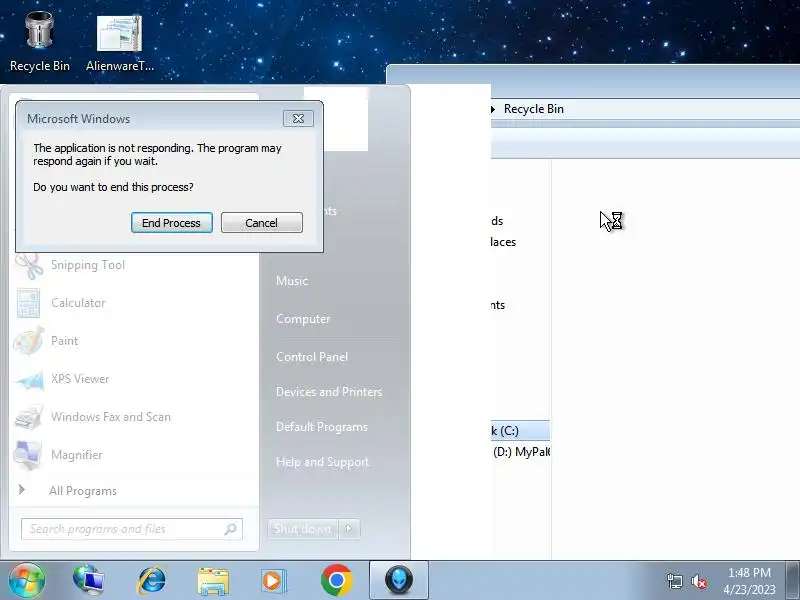Select the (D:) MyPal drive in sidebar
The width and height of the screenshot is (800, 600).
(521, 452)
